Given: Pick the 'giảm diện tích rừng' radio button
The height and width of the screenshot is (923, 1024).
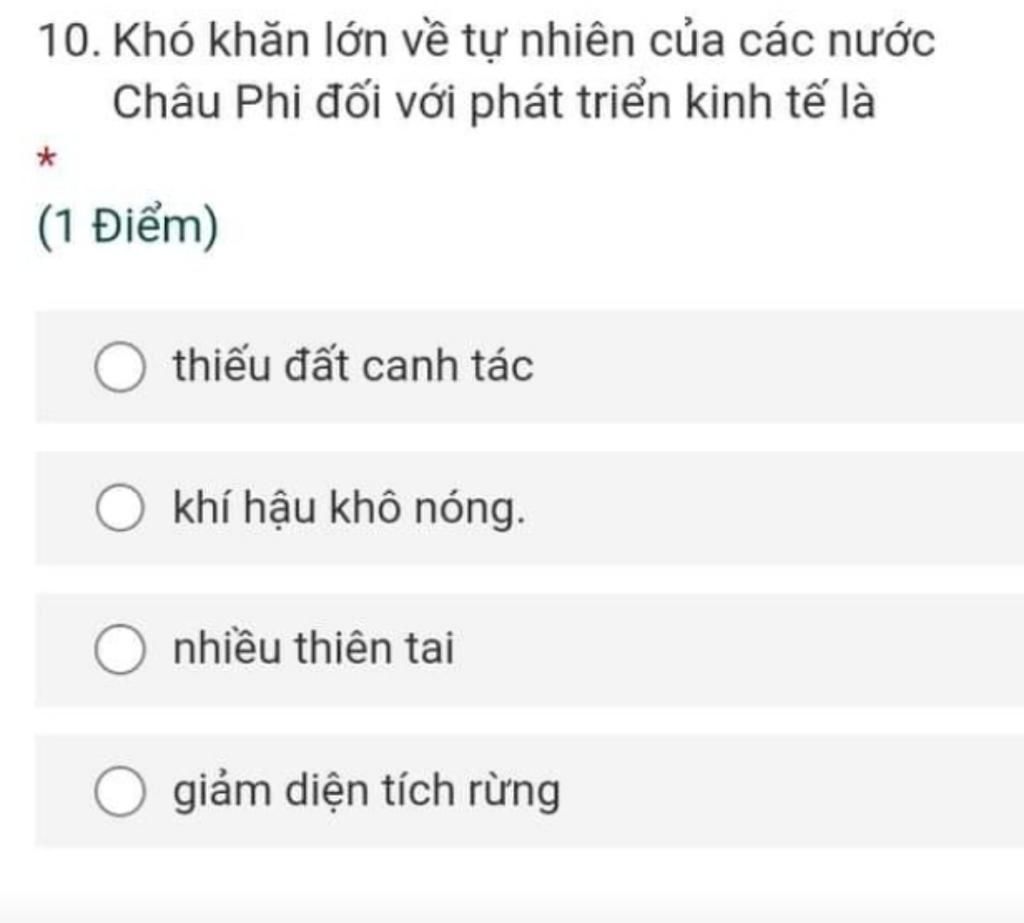Looking at the screenshot, I should (x=120, y=791).
